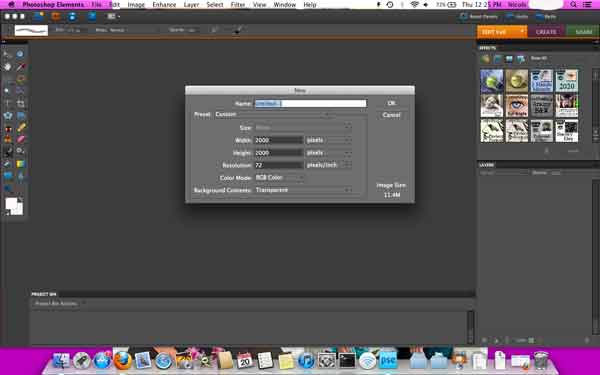Open the Filter menu
The width and height of the screenshot is (600, 375).
coord(238,5)
